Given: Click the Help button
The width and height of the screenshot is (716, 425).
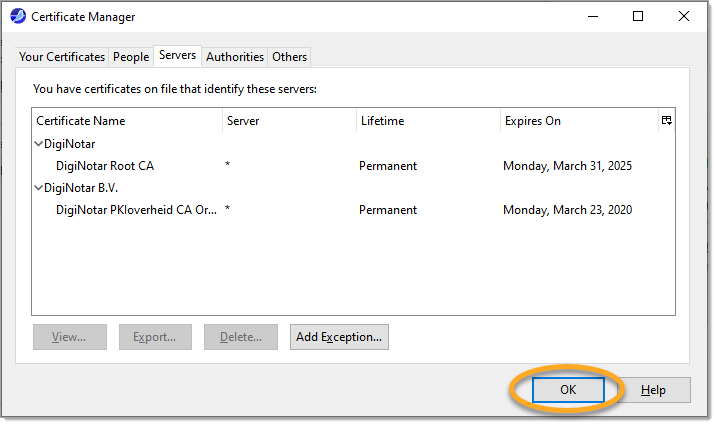Looking at the screenshot, I should tap(653, 390).
